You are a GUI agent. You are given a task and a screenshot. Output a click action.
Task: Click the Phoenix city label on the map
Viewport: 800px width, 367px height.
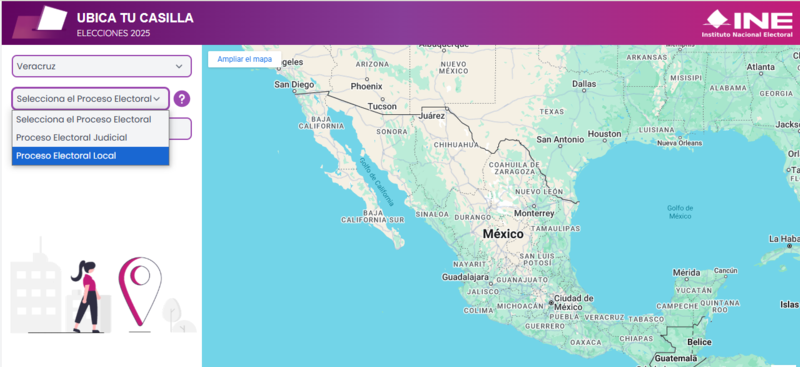tap(366, 86)
